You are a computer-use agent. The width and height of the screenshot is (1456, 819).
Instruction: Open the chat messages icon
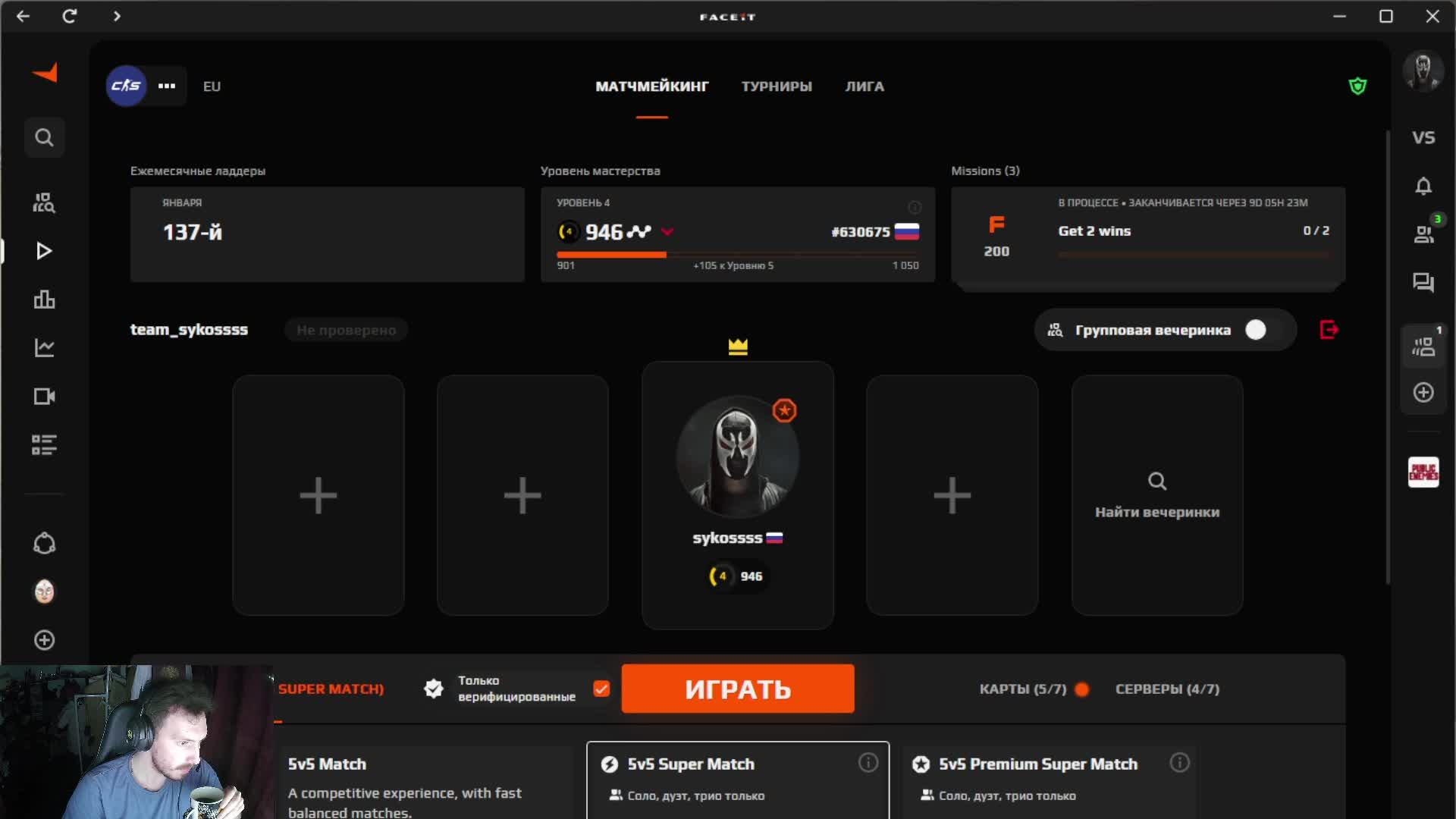coord(1423,283)
